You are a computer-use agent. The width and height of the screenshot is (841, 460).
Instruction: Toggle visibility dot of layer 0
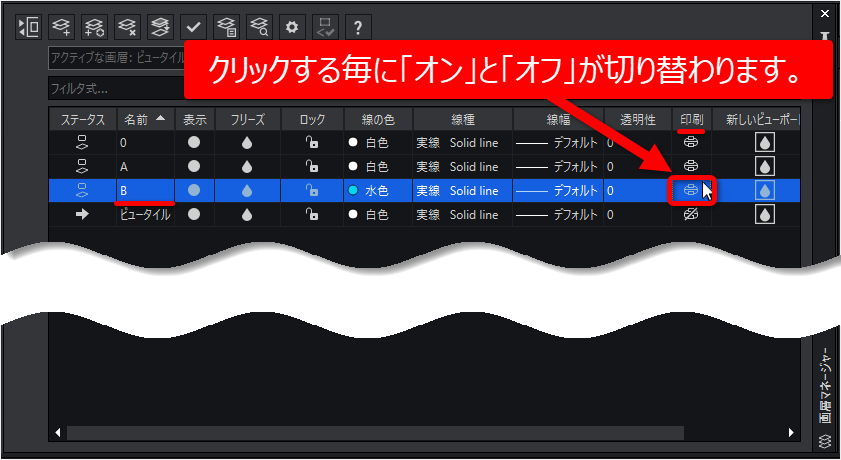(194, 143)
